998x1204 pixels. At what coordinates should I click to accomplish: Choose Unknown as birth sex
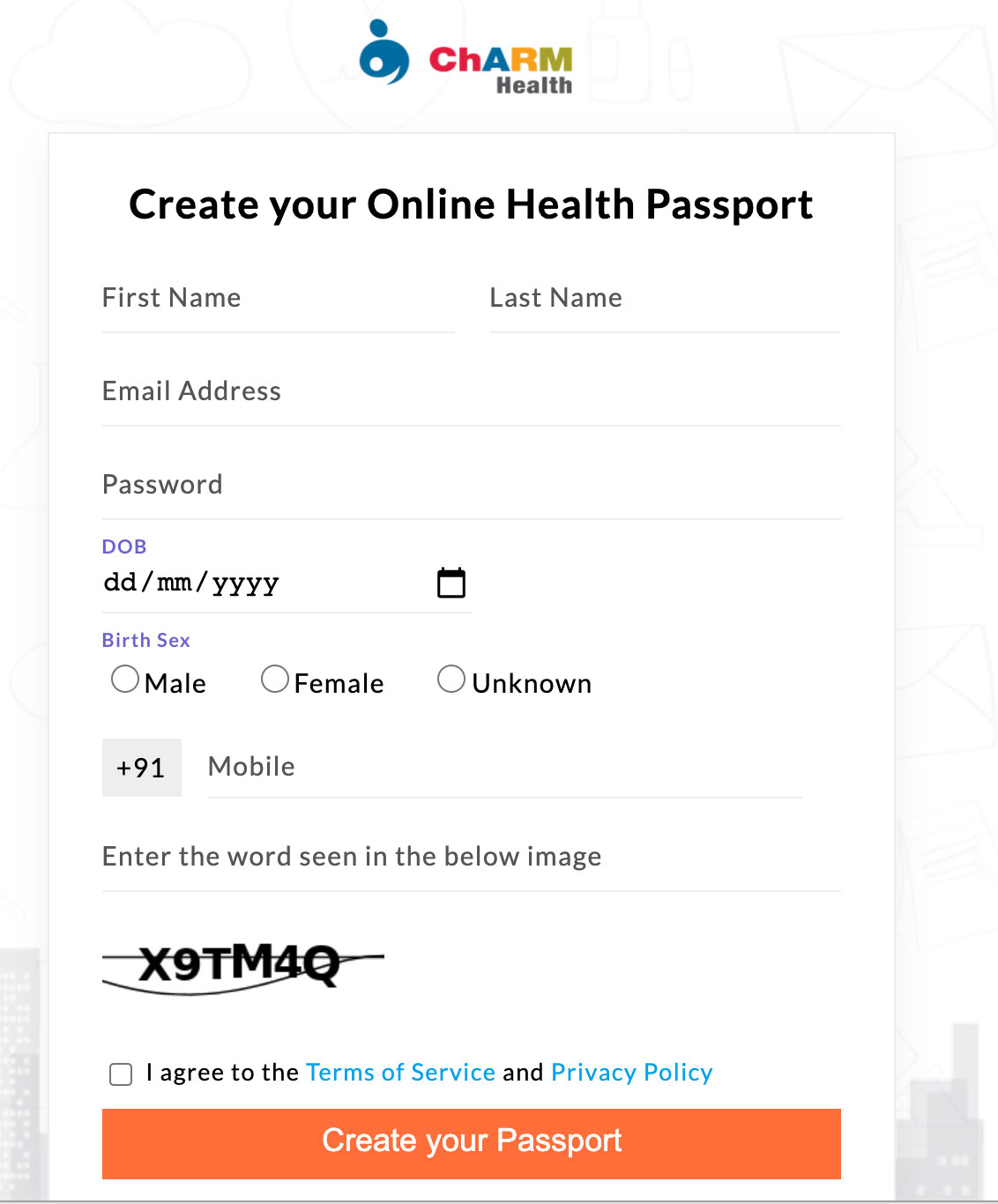pyautogui.click(x=452, y=679)
